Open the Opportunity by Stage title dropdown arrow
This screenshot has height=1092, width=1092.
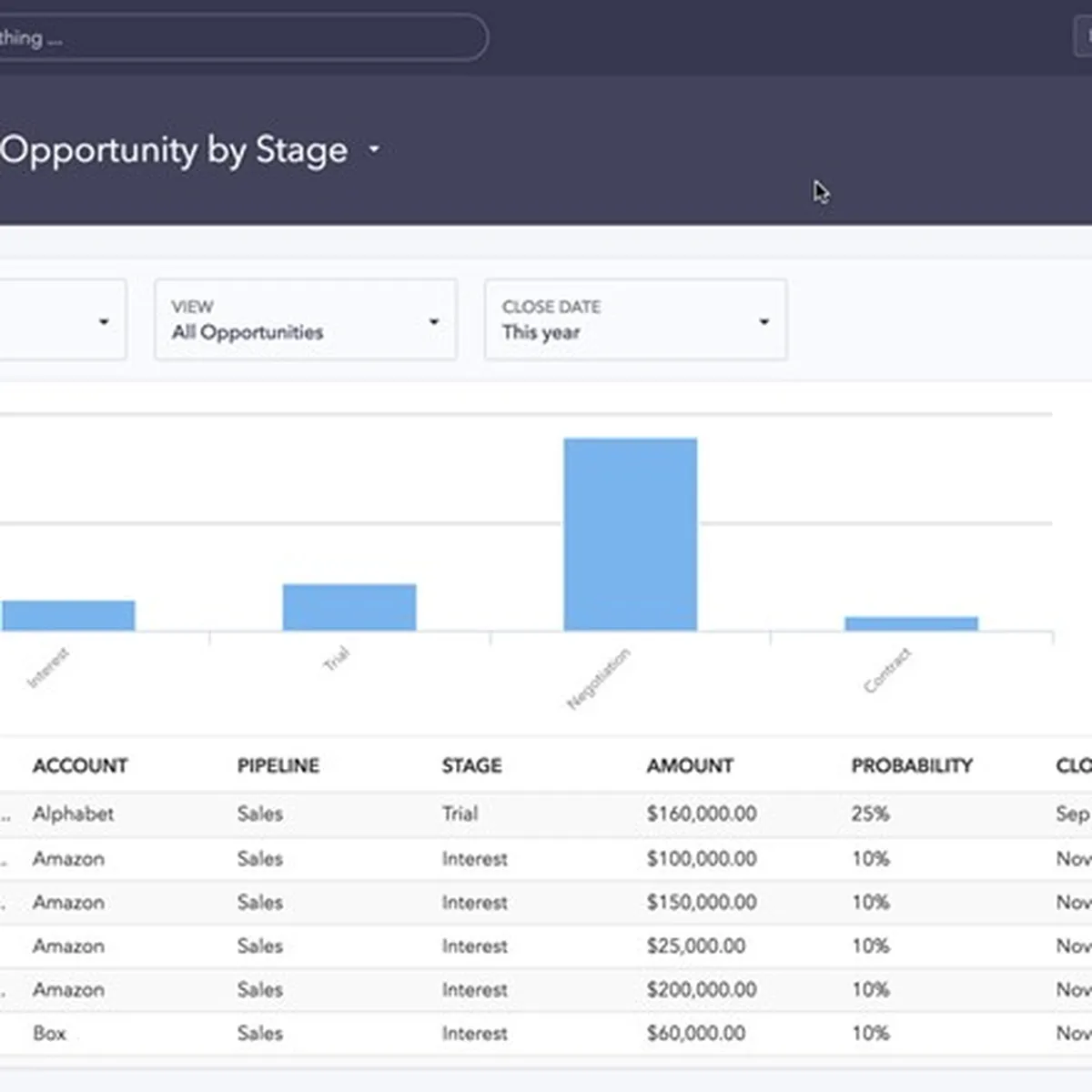[x=374, y=149]
